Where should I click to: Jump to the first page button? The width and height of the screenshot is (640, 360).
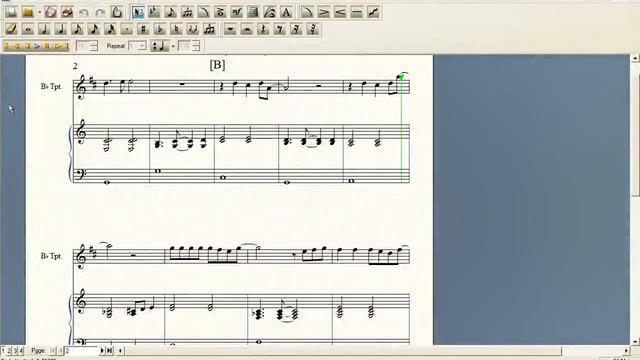(x=53, y=351)
